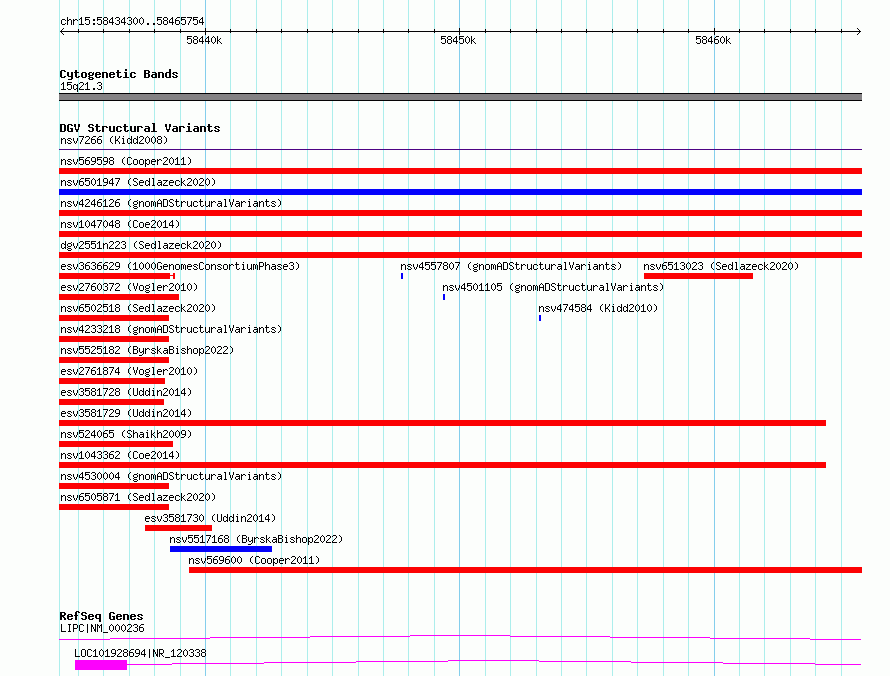The width and height of the screenshot is (890, 676).
Task: Click the 58440k ruler position label
Action: point(204,40)
